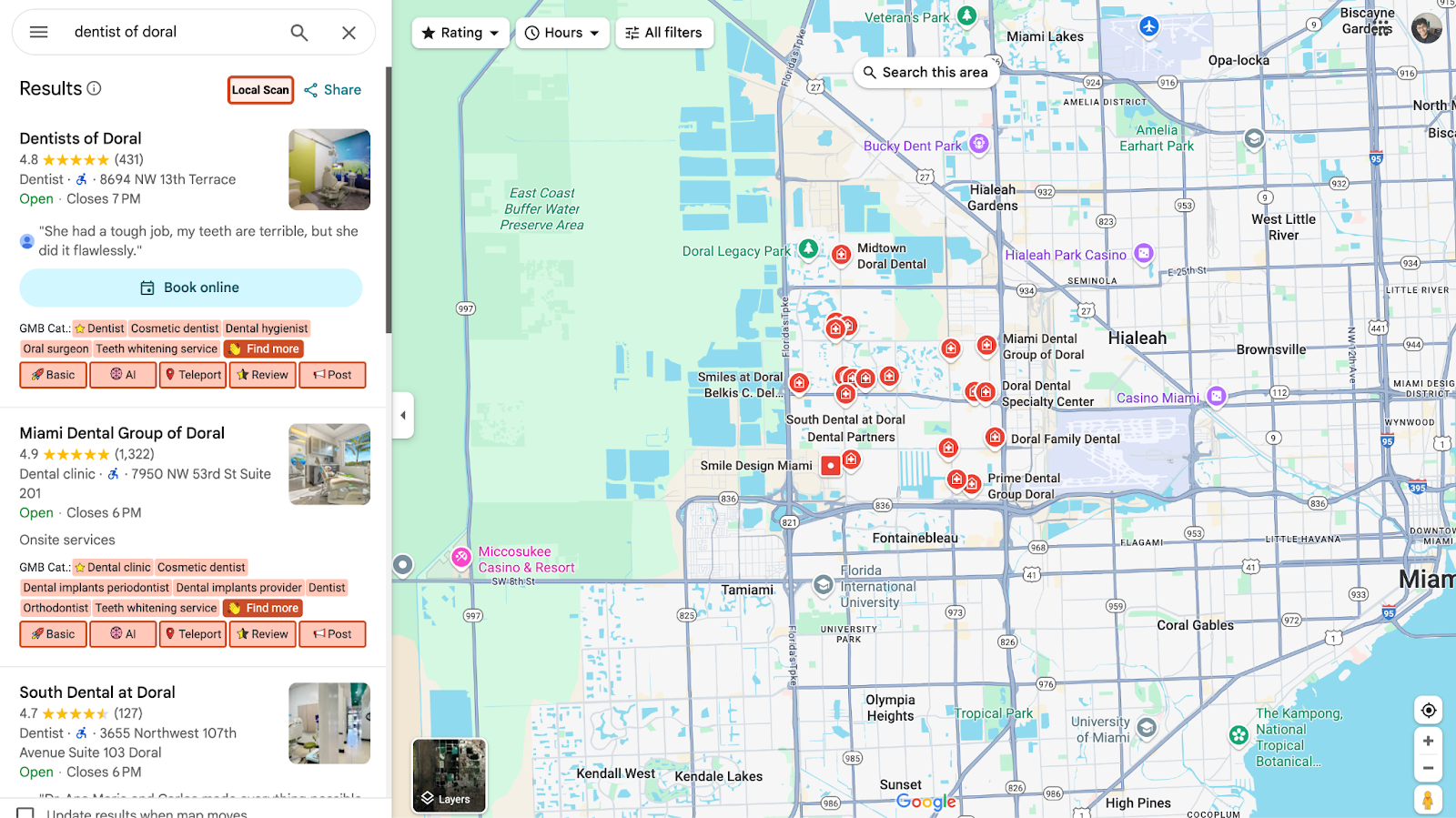The image size is (1456, 818).
Task: Select Smile Design Miami map pin
Action: (x=831, y=466)
